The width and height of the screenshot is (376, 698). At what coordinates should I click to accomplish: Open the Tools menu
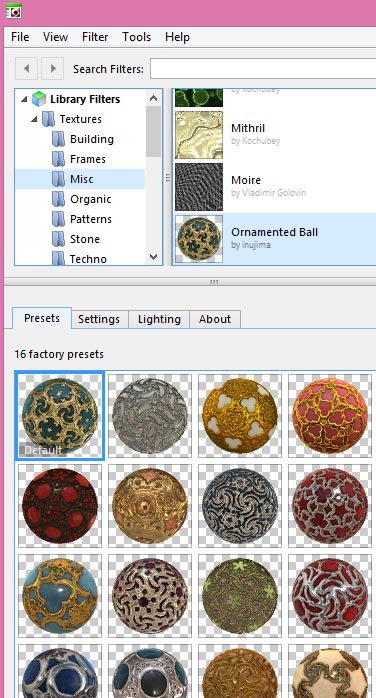pos(137,37)
